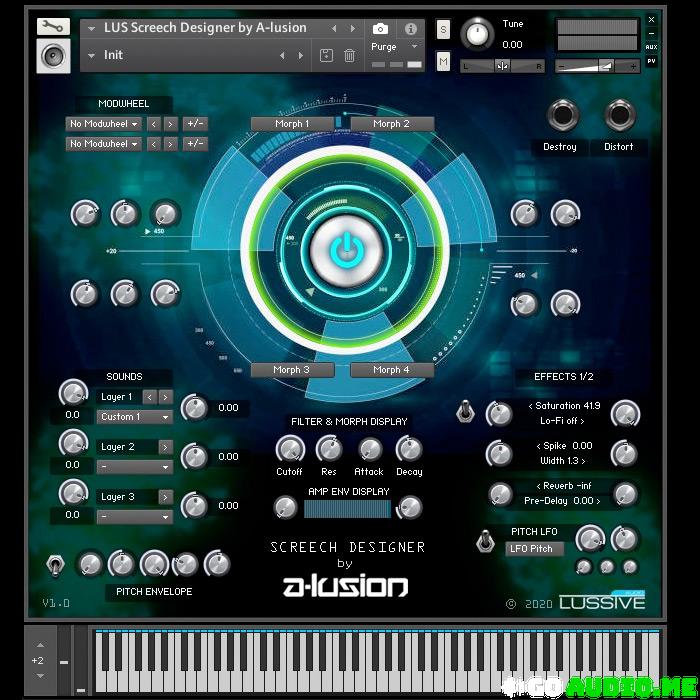Click the EFFECTS 1/2 page label
This screenshot has height=700, width=700.
[x=564, y=377]
